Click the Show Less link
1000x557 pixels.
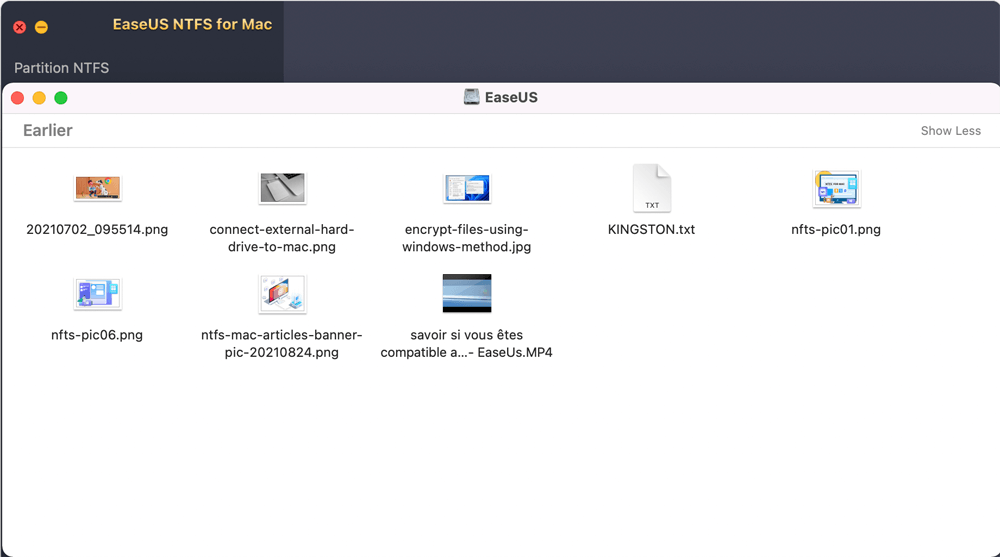coord(950,131)
